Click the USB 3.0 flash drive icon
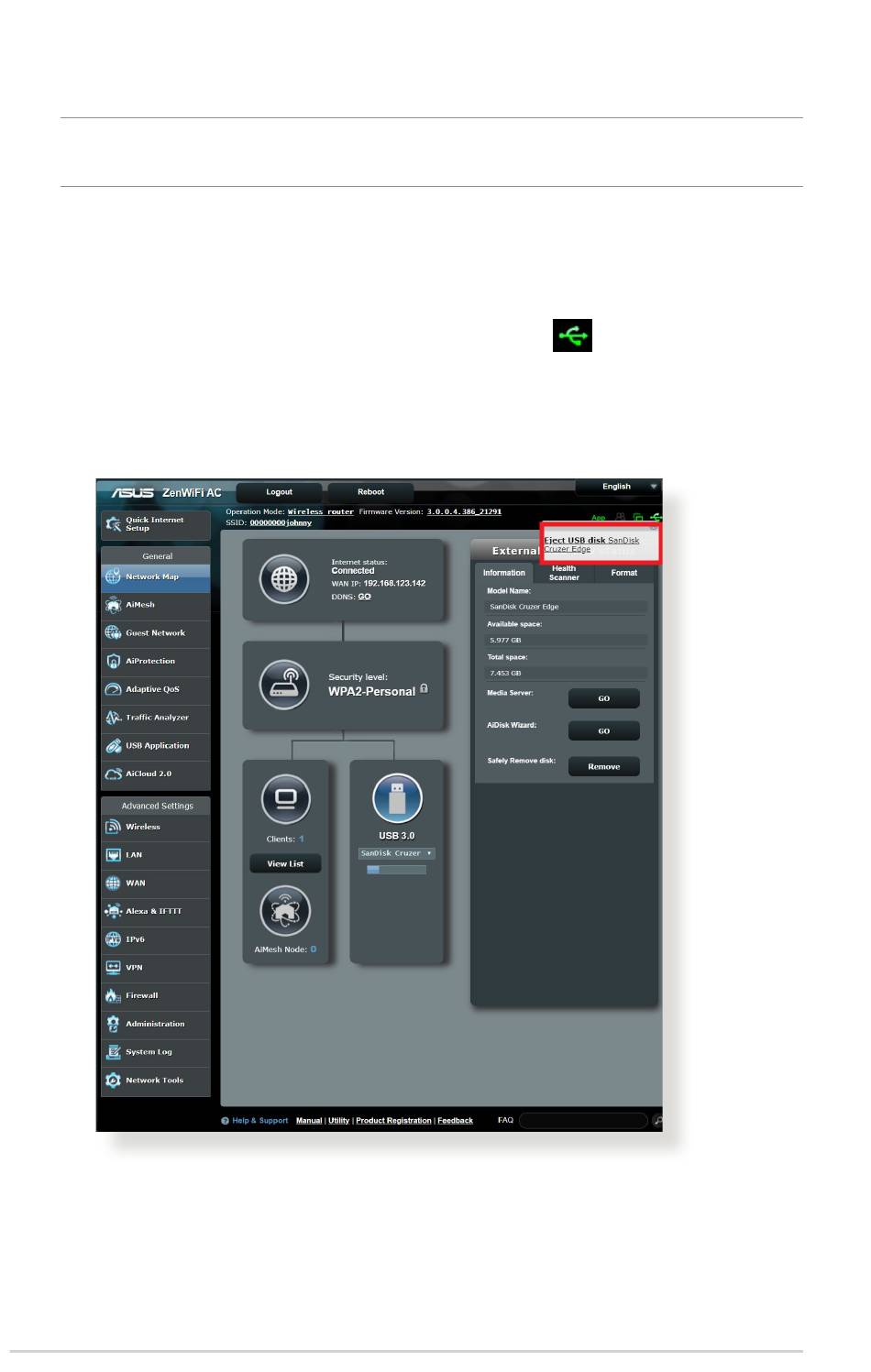The image size is (871, 1372). pos(397,798)
